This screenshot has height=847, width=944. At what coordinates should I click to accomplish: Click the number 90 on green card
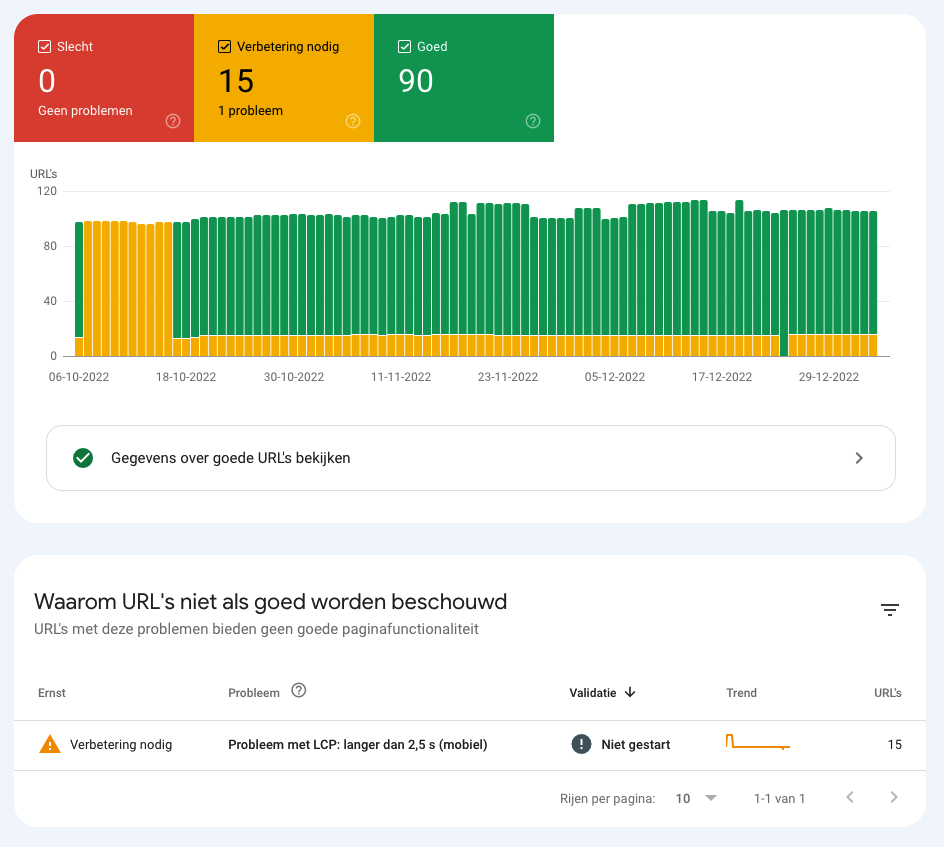click(415, 81)
